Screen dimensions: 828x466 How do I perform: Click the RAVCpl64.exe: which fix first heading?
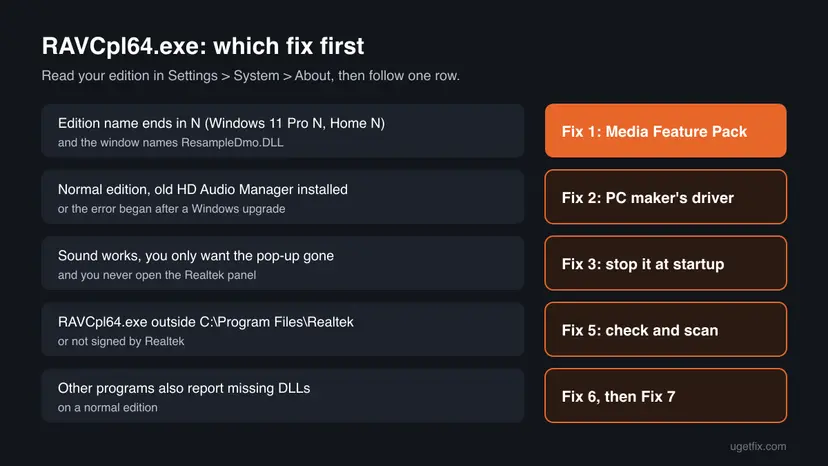point(203,46)
